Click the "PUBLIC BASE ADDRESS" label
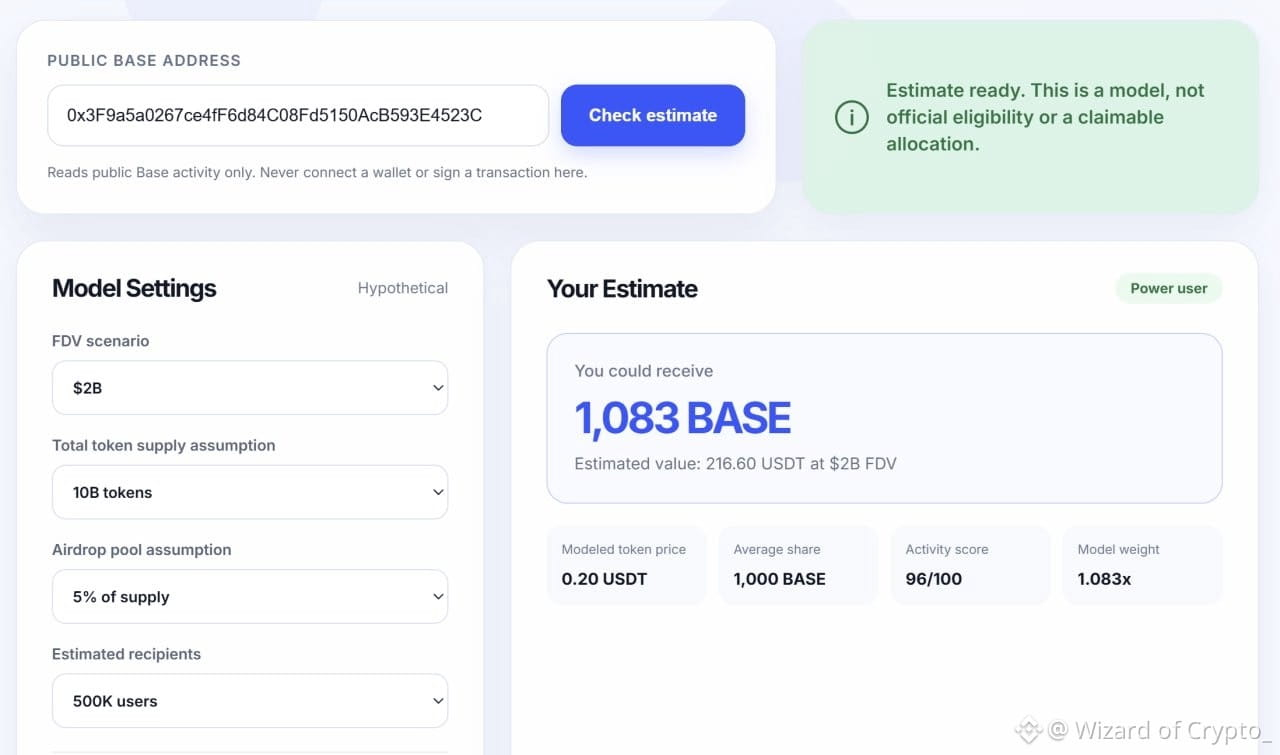The width and height of the screenshot is (1280, 755). pyautogui.click(x=144, y=60)
